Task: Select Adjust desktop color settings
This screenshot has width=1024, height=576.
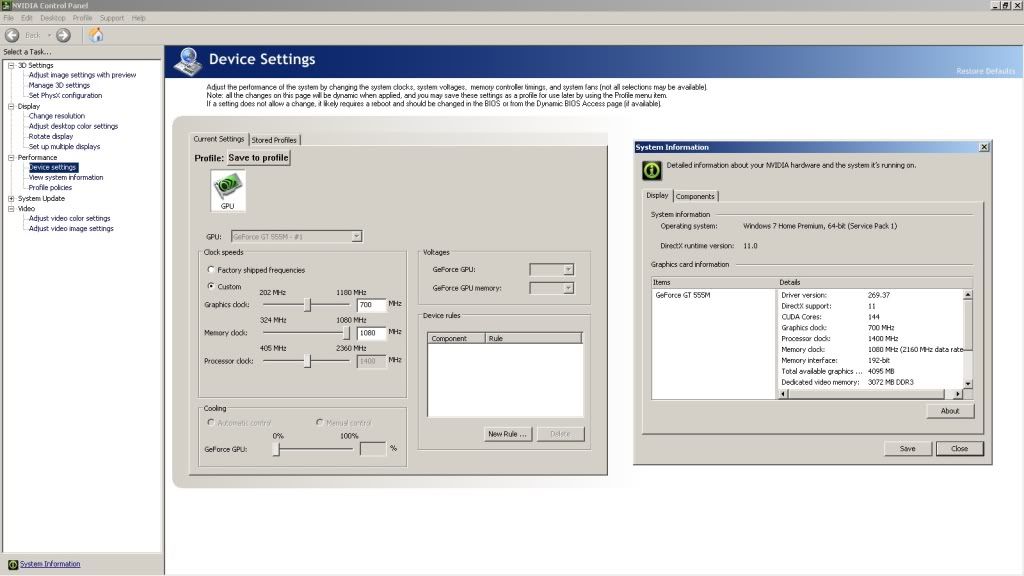Action: 73,127
